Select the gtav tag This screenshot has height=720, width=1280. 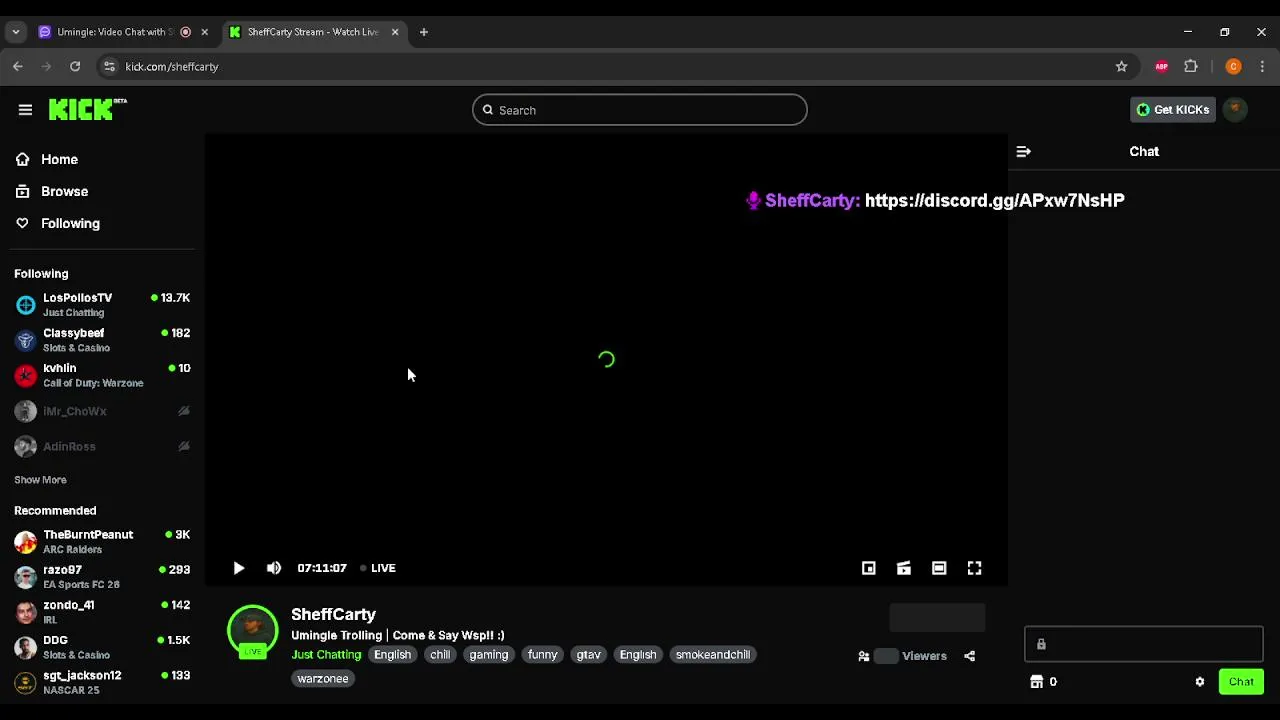(589, 655)
